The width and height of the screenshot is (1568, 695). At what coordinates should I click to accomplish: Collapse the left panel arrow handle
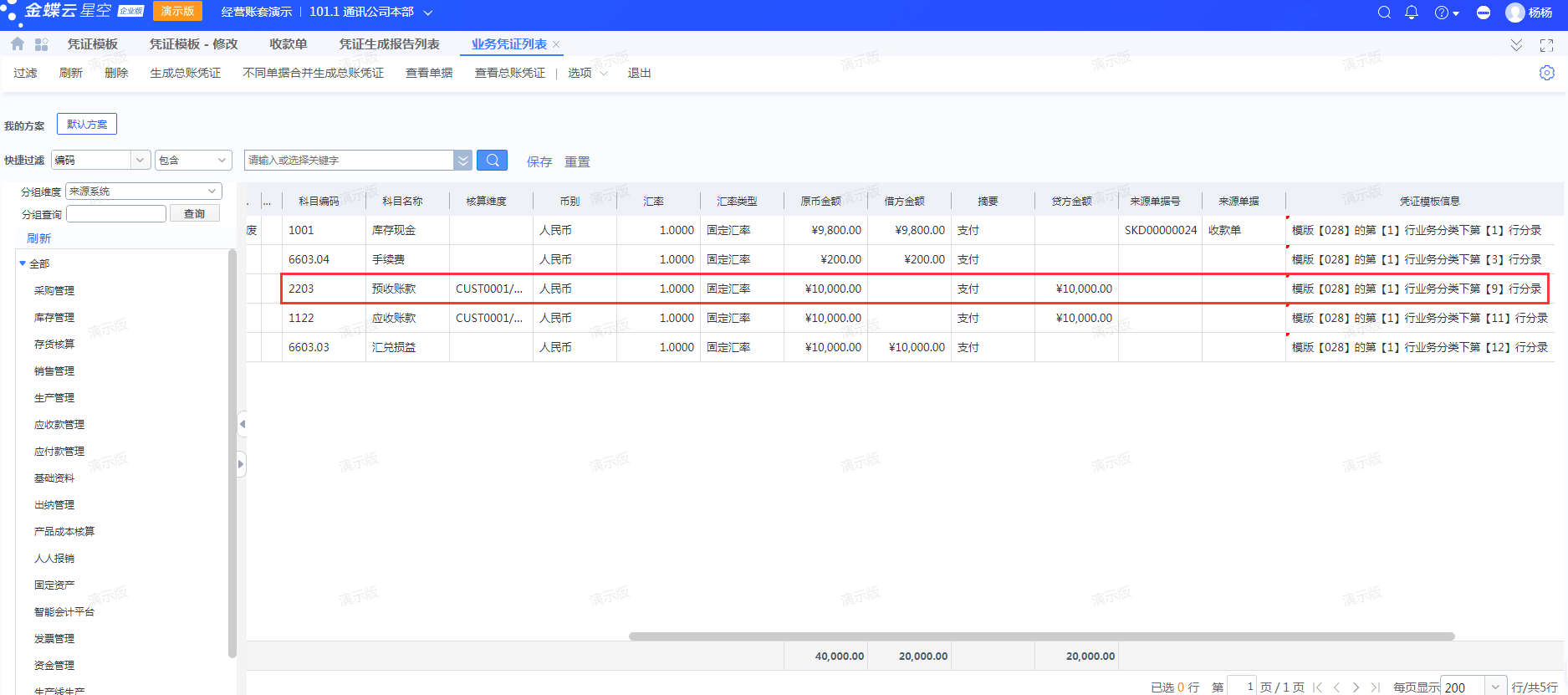tap(242, 424)
